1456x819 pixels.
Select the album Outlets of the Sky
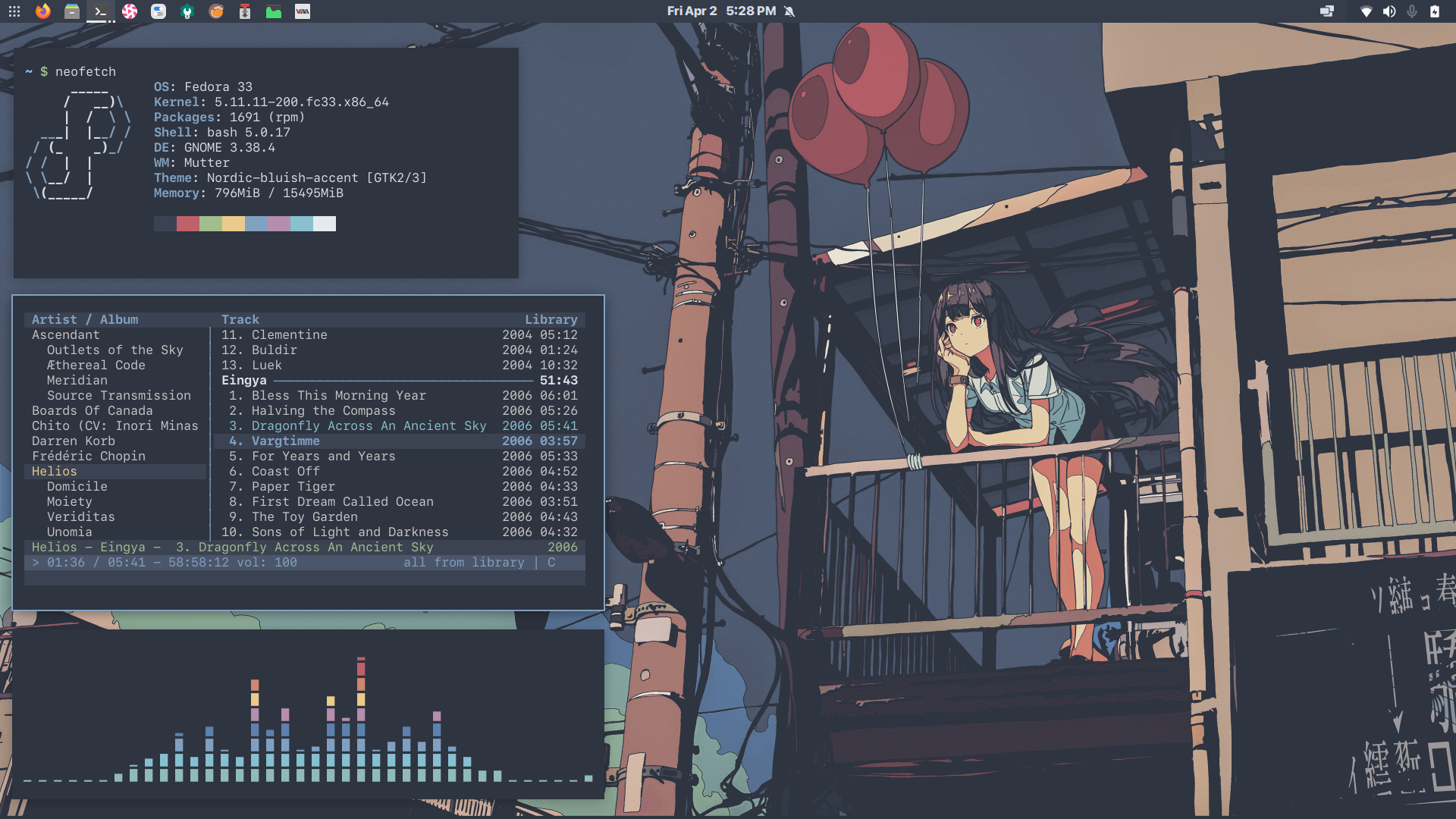(115, 350)
